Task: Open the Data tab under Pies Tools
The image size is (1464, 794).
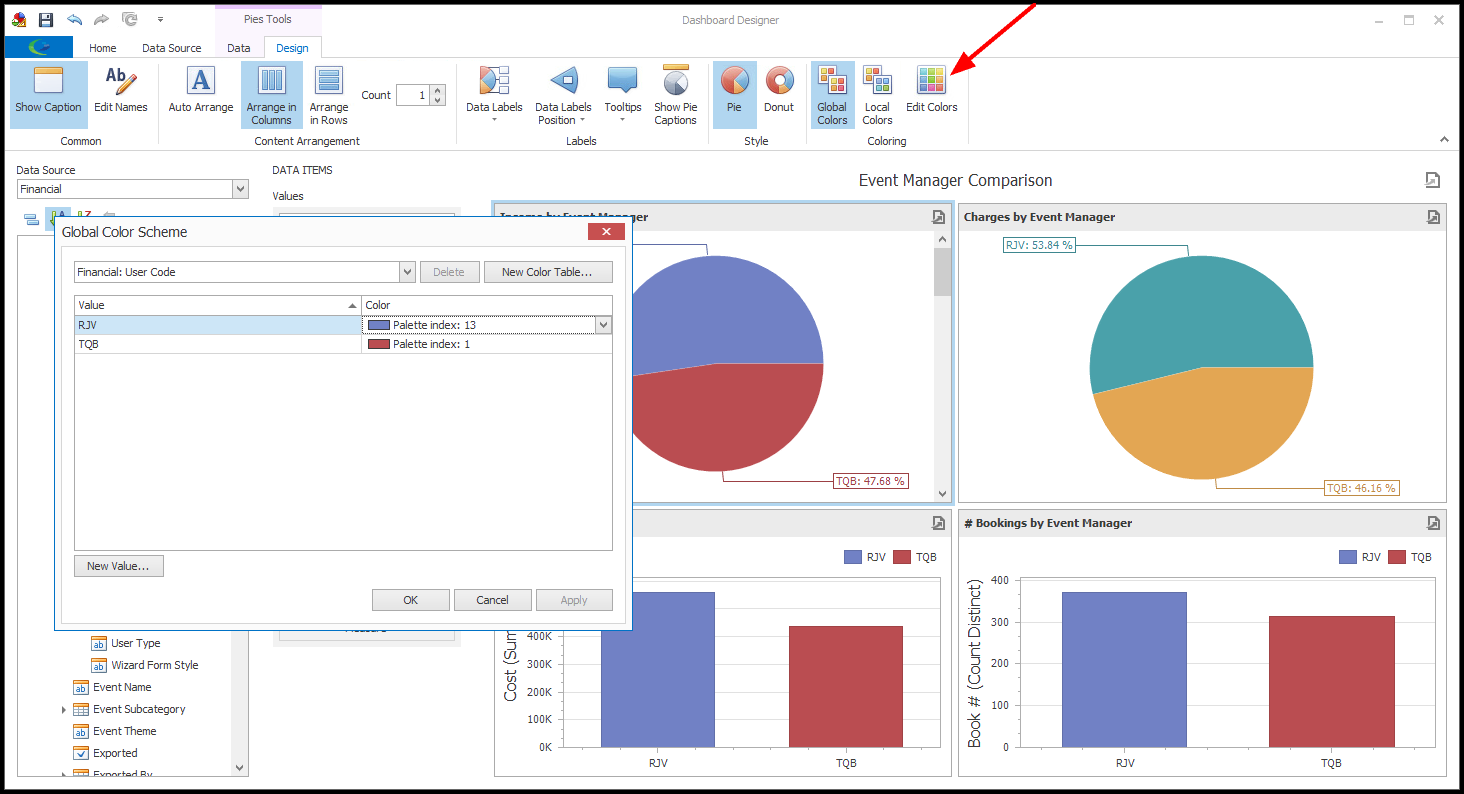Action: (239, 48)
